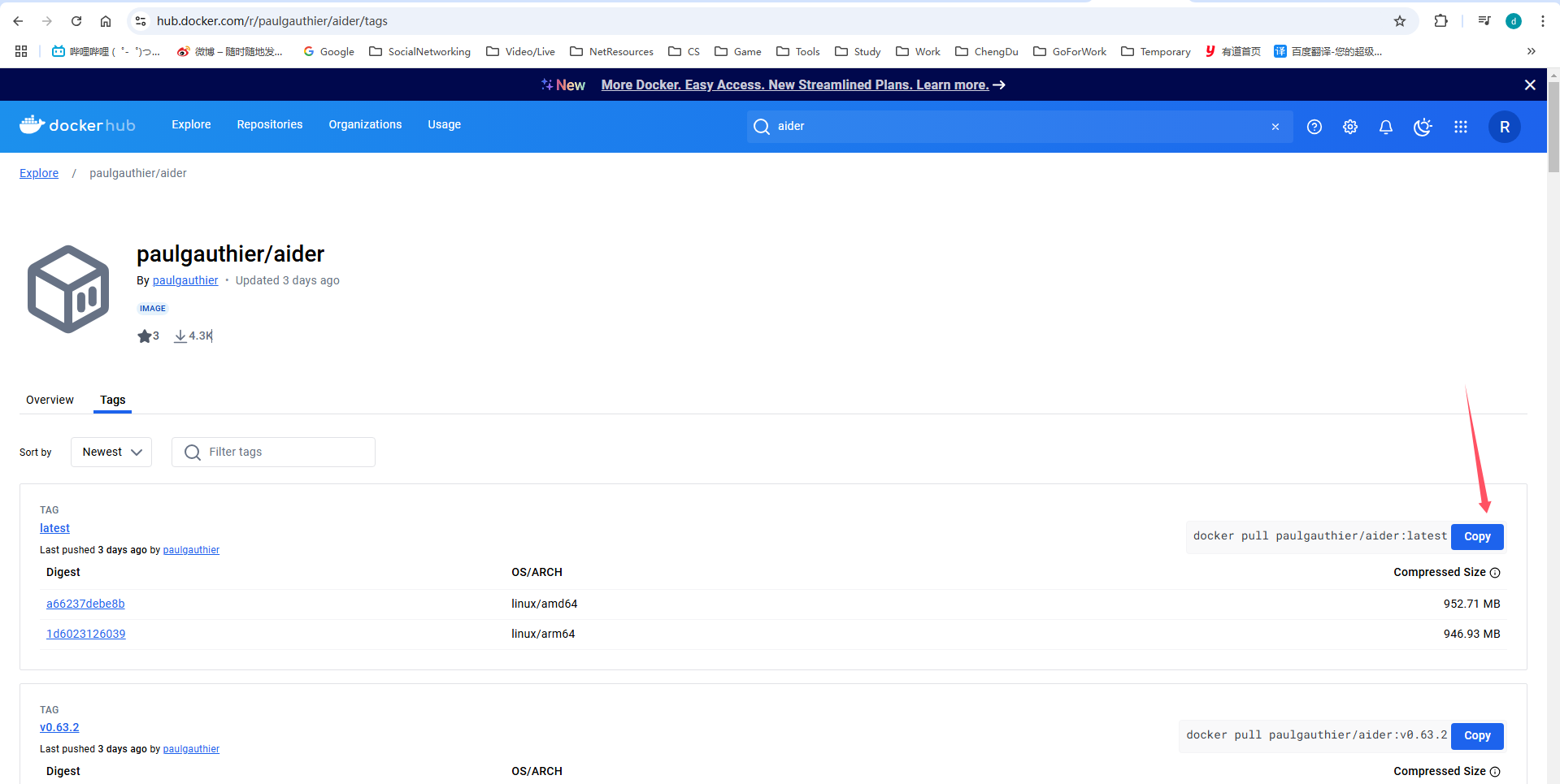Open the media control icon in the toolbar
The image size is (1560, 784).
click(1484, 21)
